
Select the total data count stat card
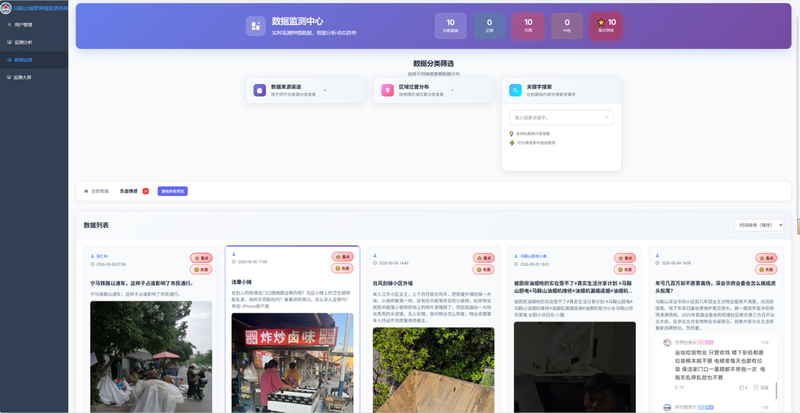coord(451,26)
